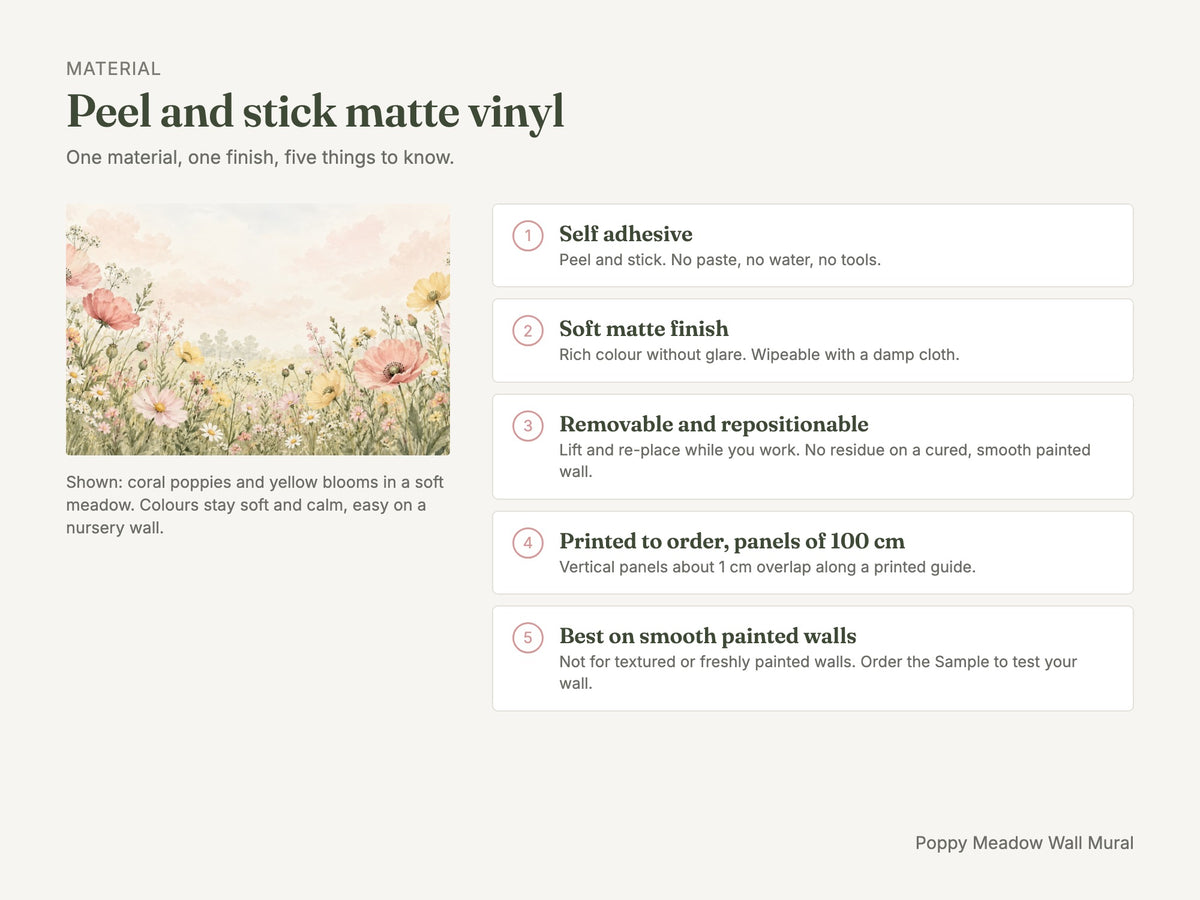Click Printed to order, panels of 100 cm
Viewport: 1200px width, 900px height.
pyautogui.click(x=732, y=541)
